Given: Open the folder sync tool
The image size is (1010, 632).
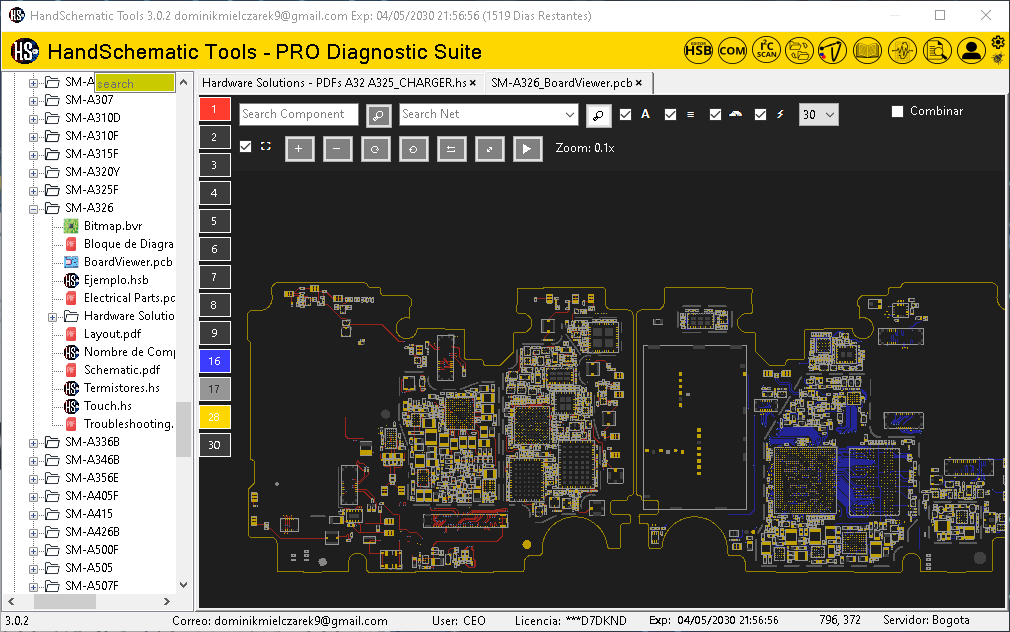Looking at the screenshot, I should [x=799, y=50].
